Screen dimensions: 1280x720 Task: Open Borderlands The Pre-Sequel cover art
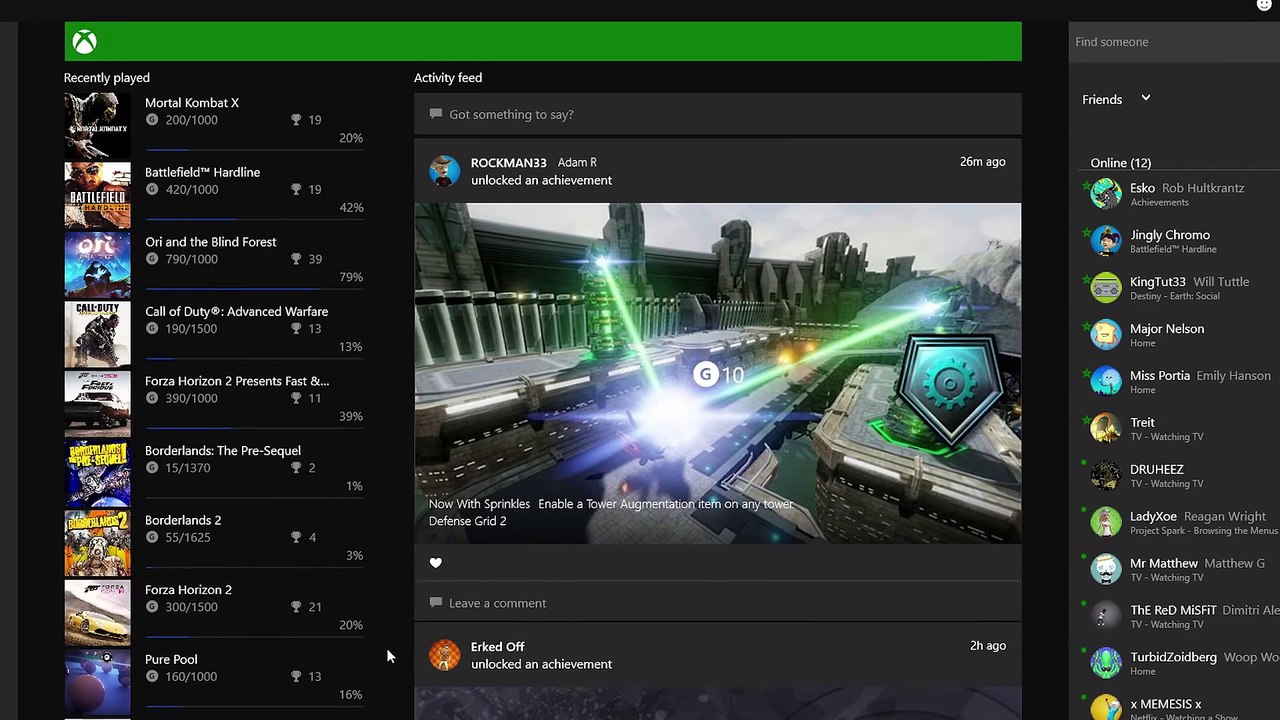[x=97, y=473]
